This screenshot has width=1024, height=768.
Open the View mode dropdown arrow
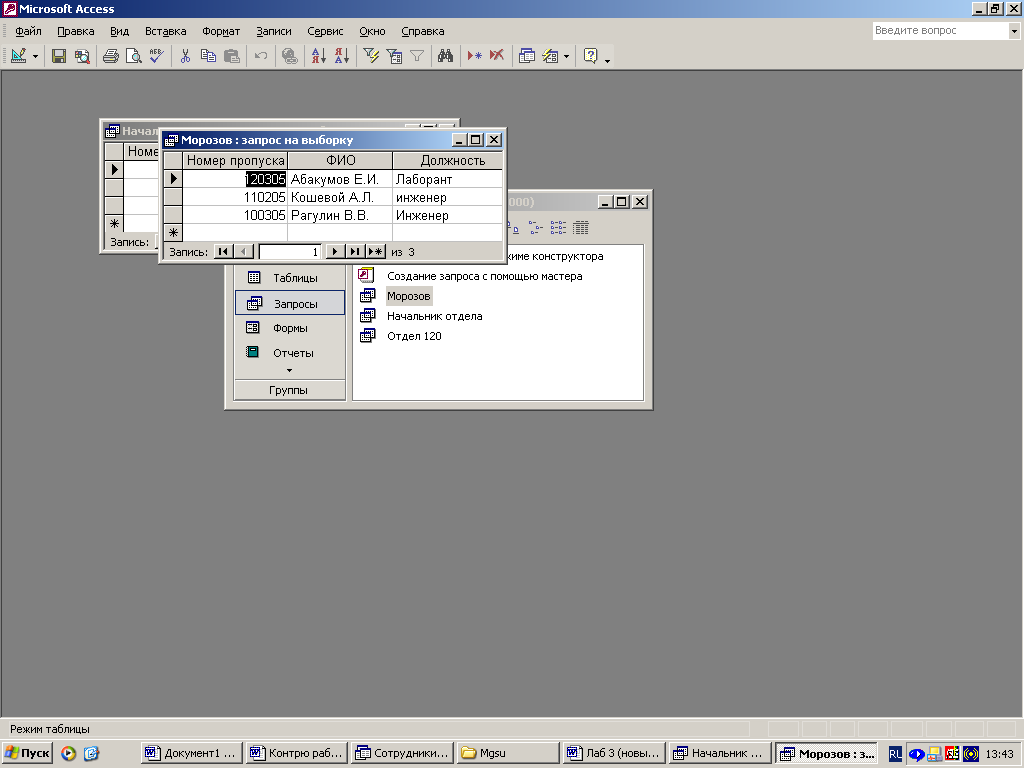pyautogui.click(x=35, y=57)
